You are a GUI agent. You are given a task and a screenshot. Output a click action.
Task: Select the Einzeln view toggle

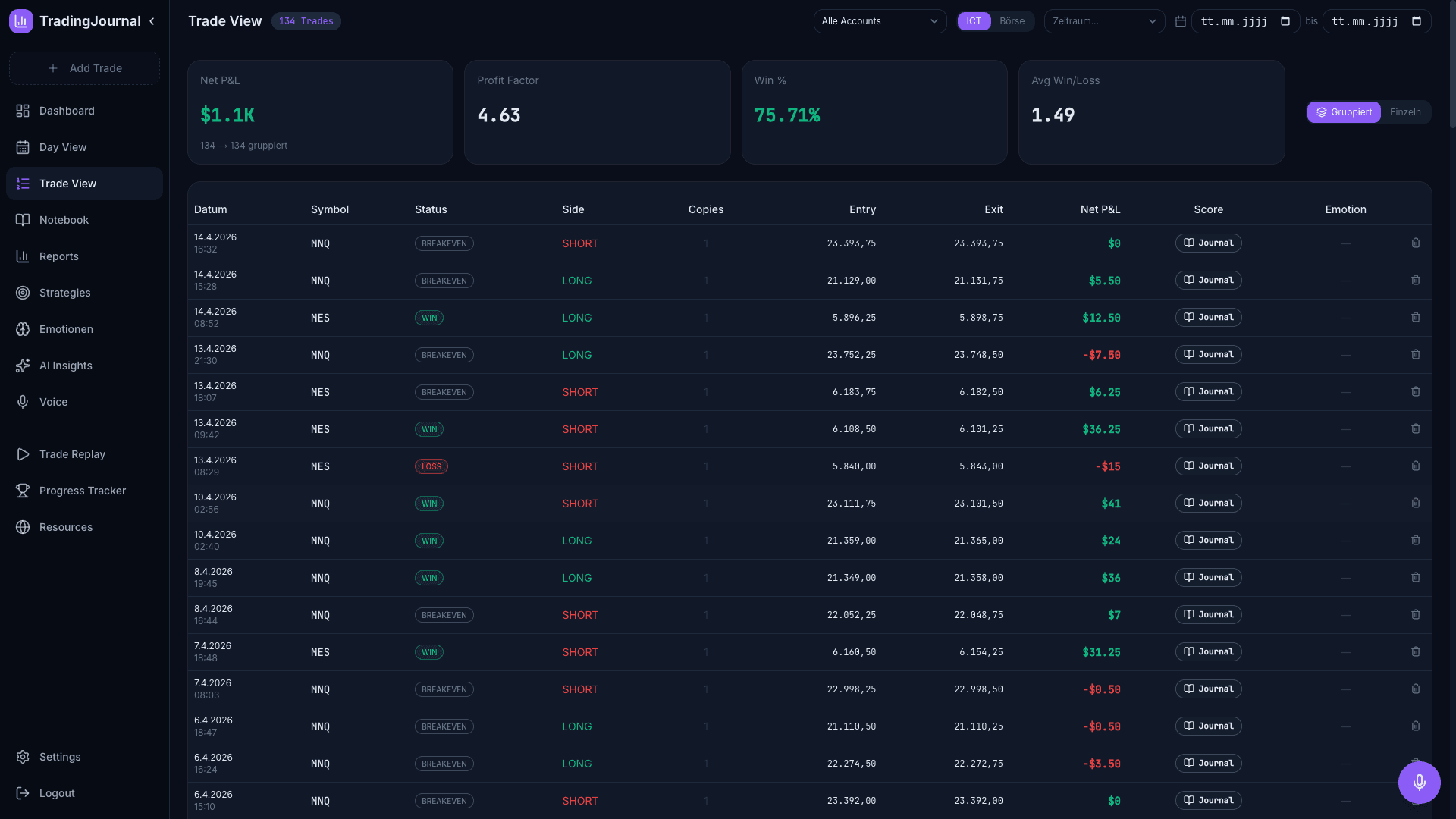(x=1405, y=112)
